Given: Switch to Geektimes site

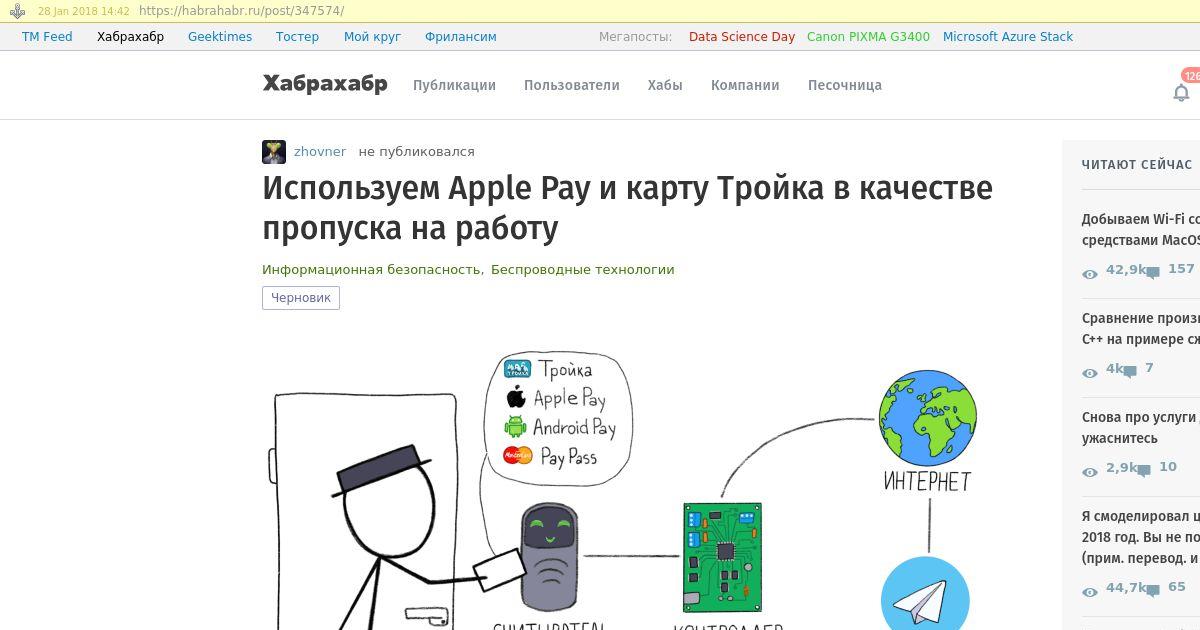Looking at the screenshot, I should coord(220,36).
